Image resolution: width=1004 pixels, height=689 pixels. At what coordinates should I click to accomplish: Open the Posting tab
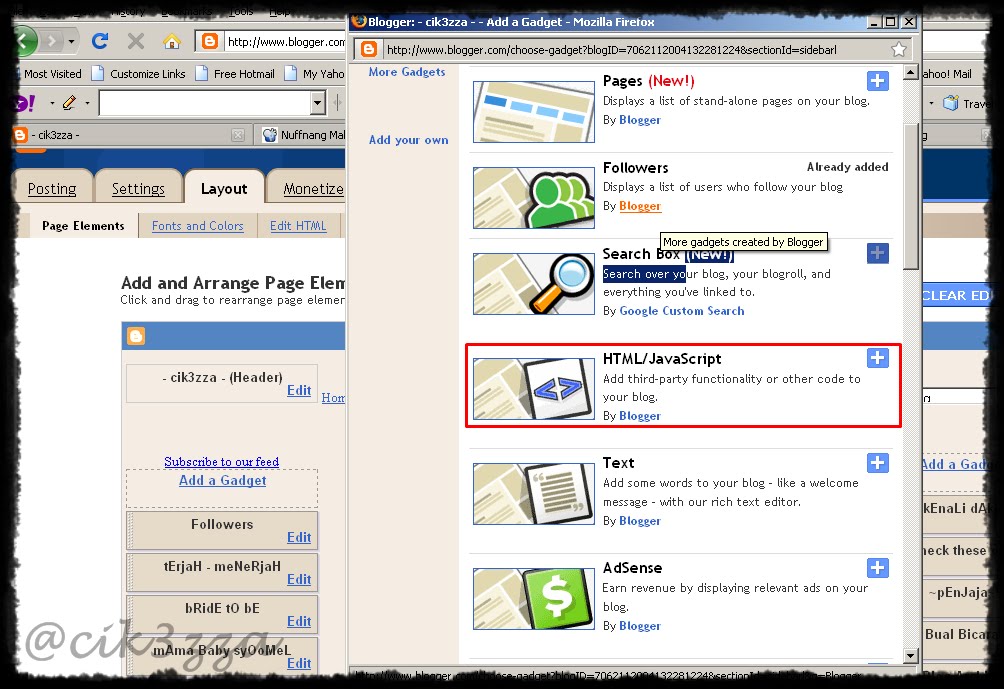click(52, 189)
